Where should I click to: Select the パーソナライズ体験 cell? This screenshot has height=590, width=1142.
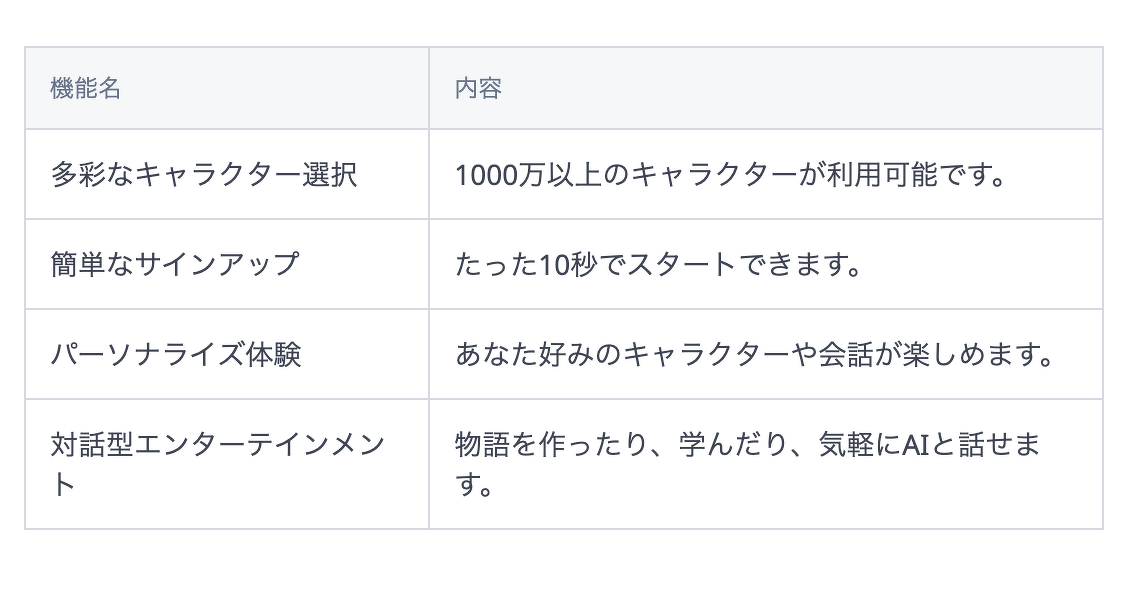click(x=227, y=355)
